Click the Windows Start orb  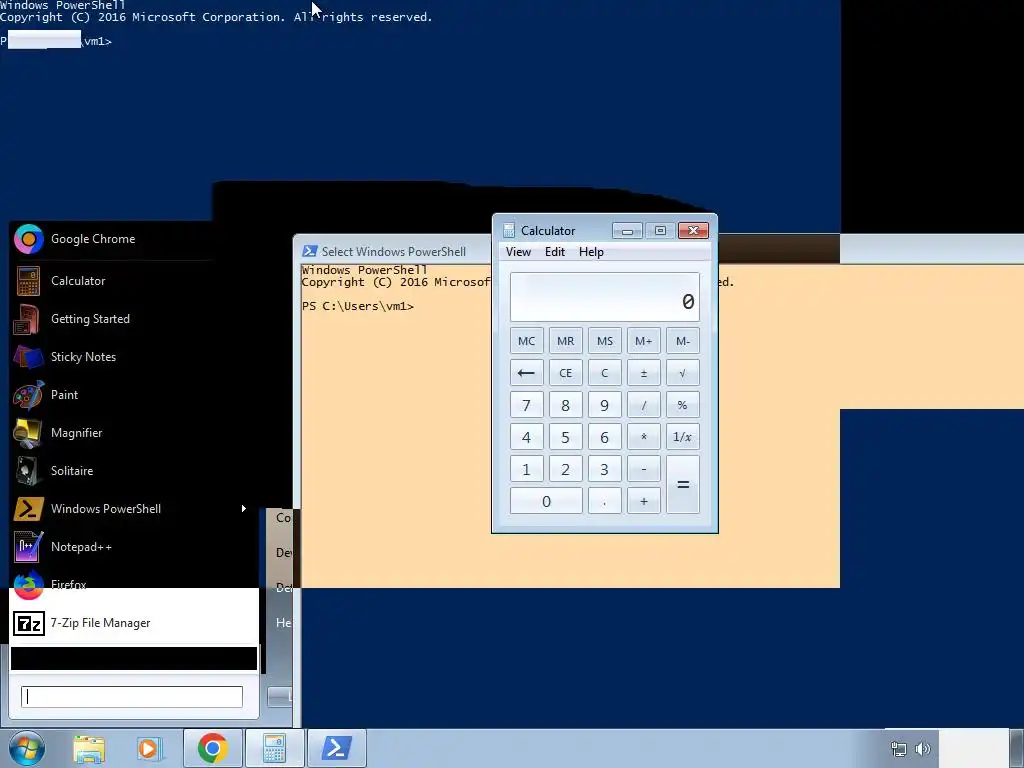[27, 748]
